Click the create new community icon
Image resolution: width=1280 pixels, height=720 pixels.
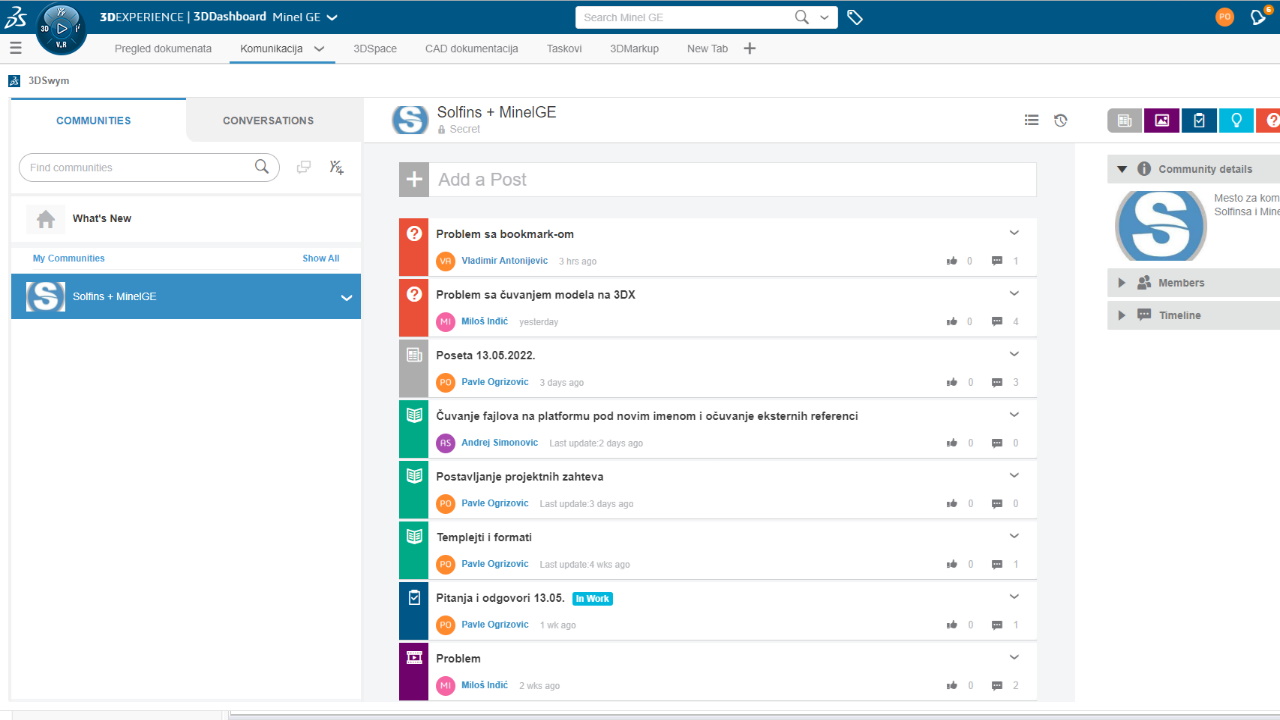point(336,167)
